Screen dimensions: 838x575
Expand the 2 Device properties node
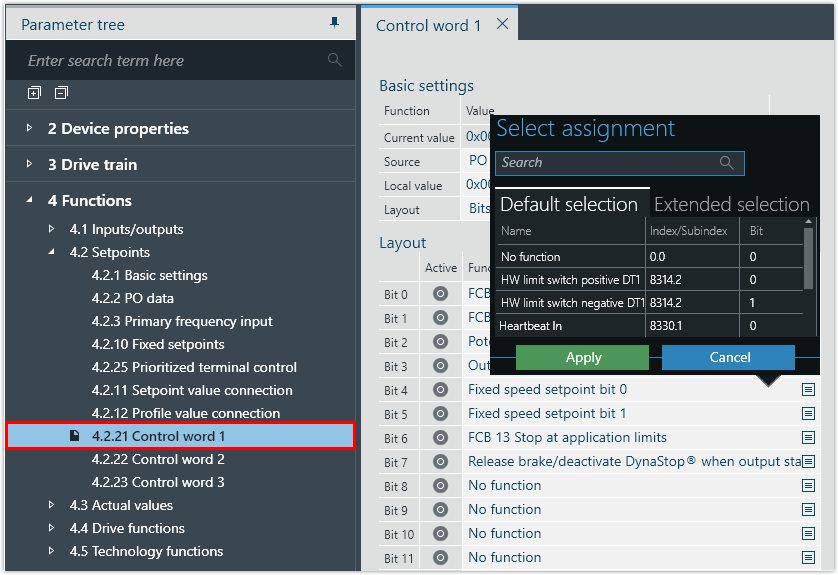point(30,128)
